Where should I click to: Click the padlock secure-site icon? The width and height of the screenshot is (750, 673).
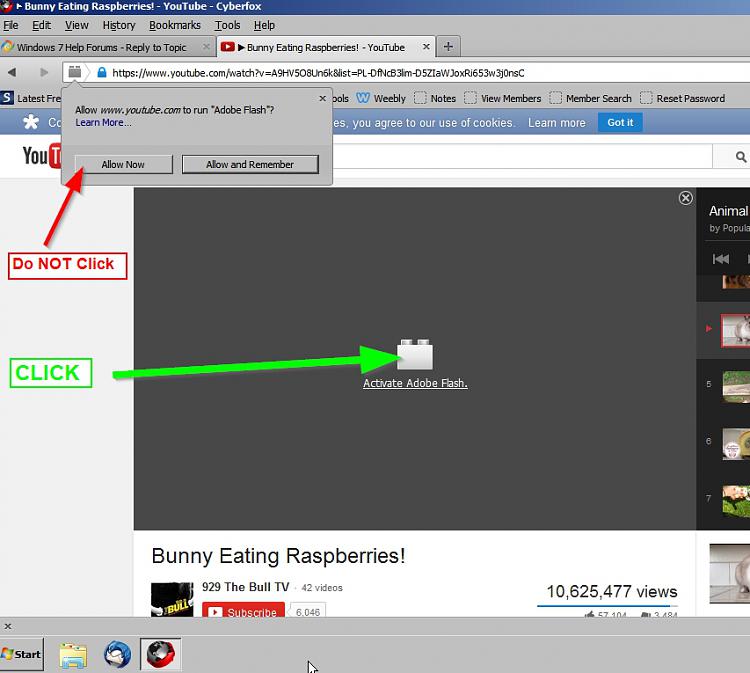tap(101, 72)
